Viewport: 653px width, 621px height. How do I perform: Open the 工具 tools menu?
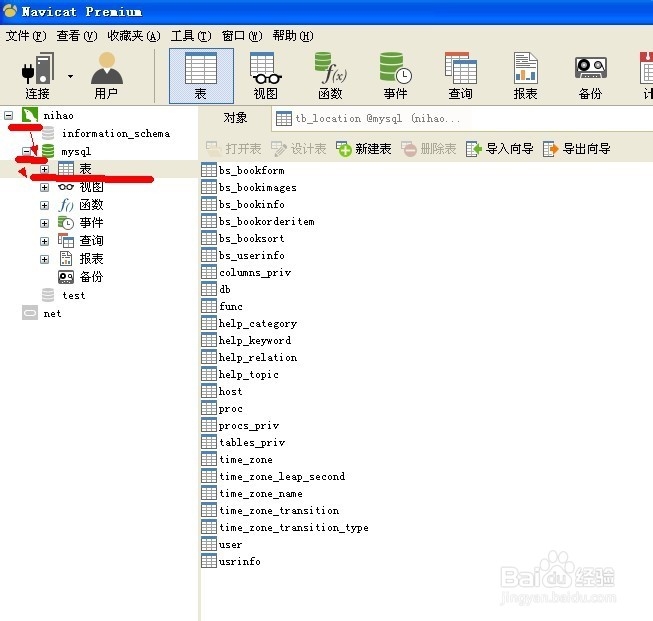pyautogui.click(x=191, y=36)
